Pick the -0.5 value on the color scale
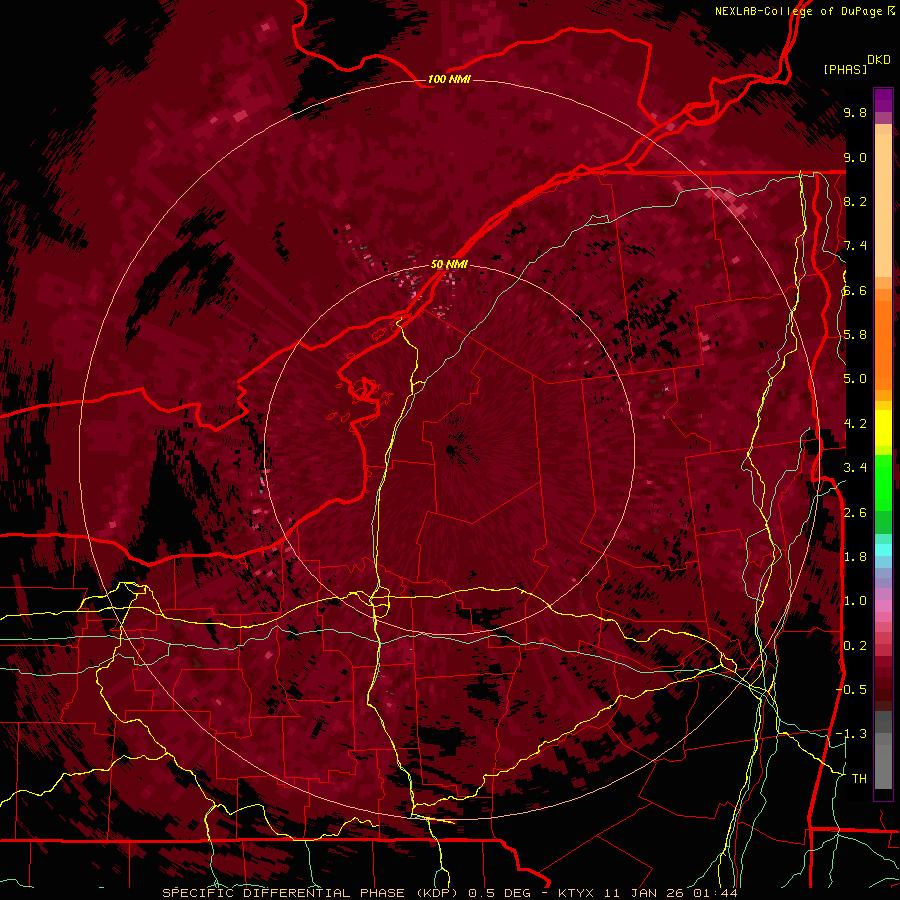This screenshot has height=900, width=900. [x=851, y=690]
